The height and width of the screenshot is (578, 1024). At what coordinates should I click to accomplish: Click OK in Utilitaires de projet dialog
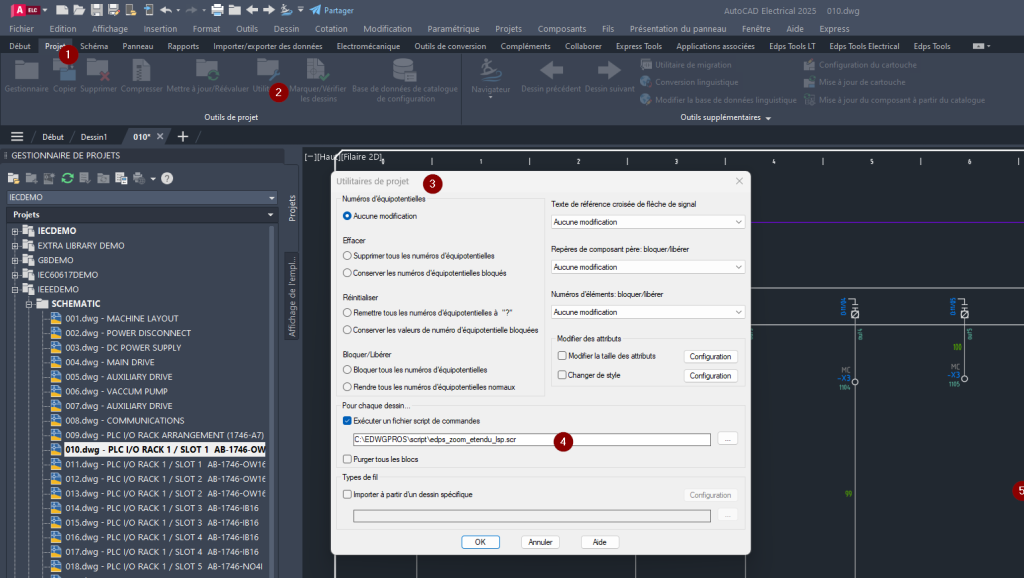tap(480, 542)
